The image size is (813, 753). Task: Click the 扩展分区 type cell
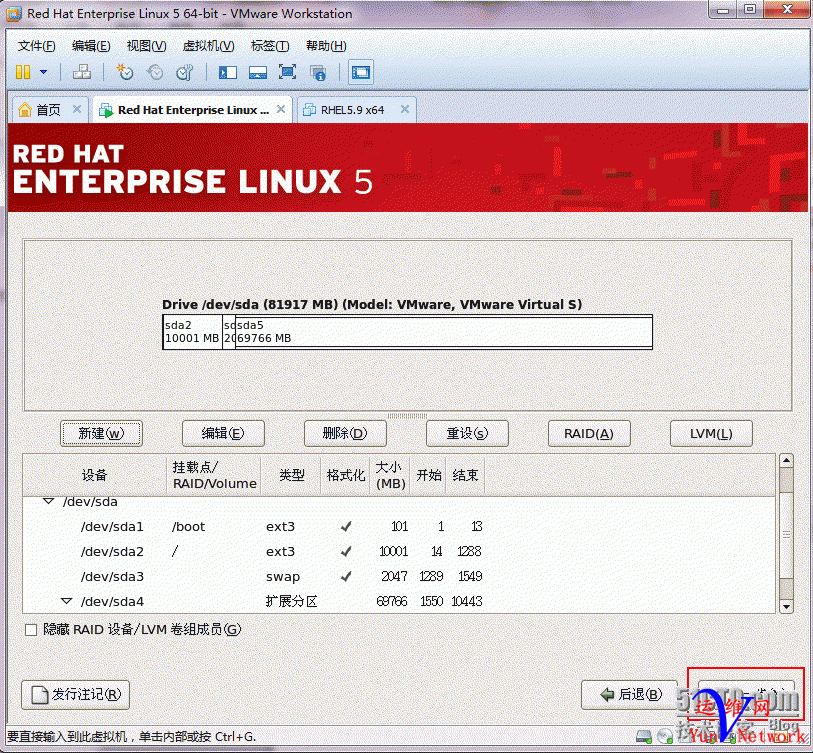(291, 601)
